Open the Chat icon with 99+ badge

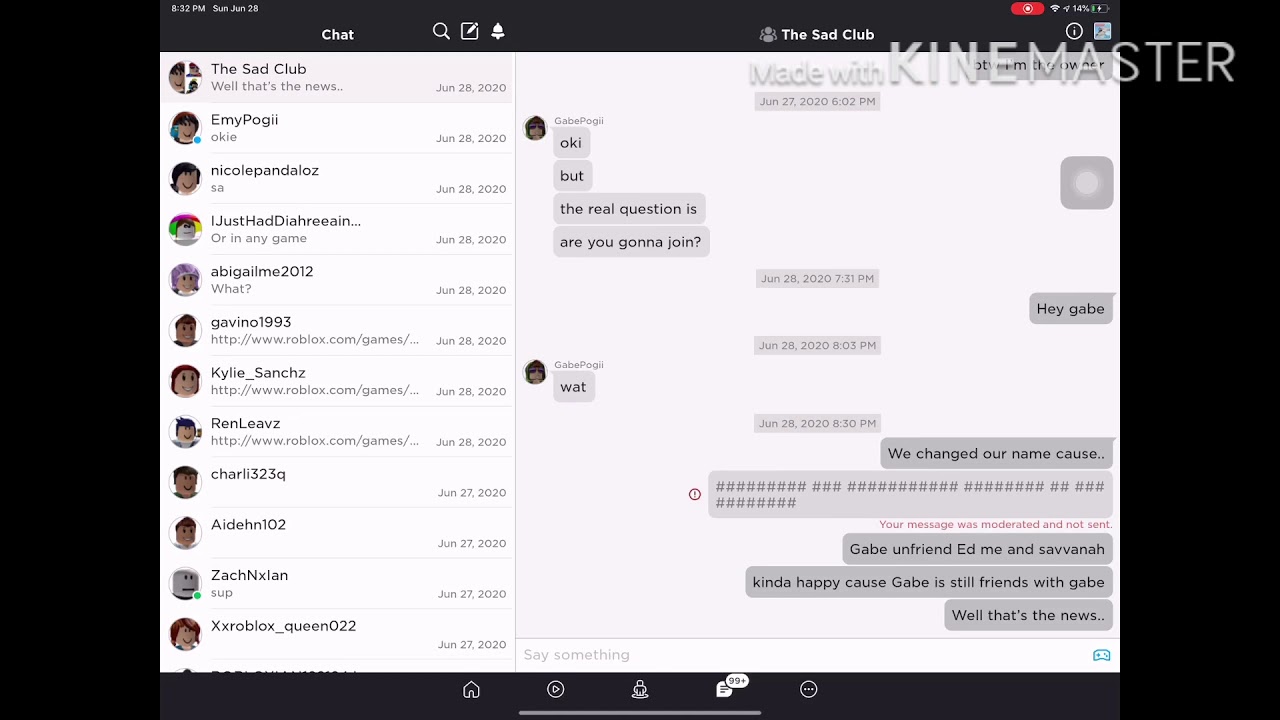pos(725,689)
